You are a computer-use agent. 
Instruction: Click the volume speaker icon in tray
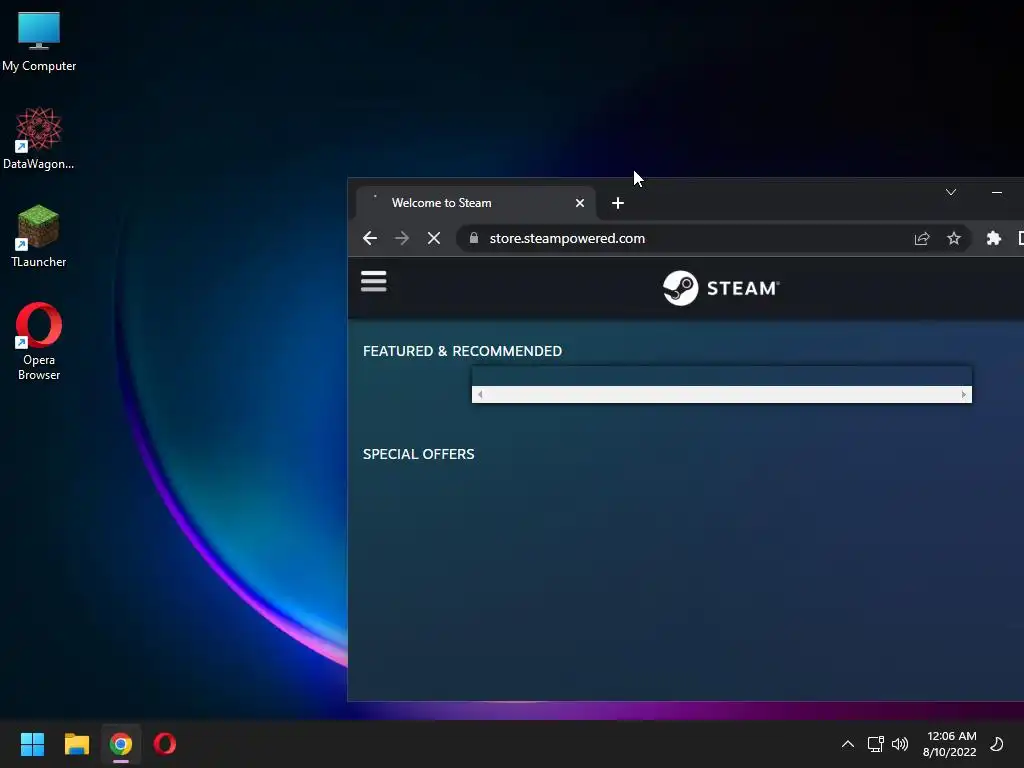tap(900, 744)
